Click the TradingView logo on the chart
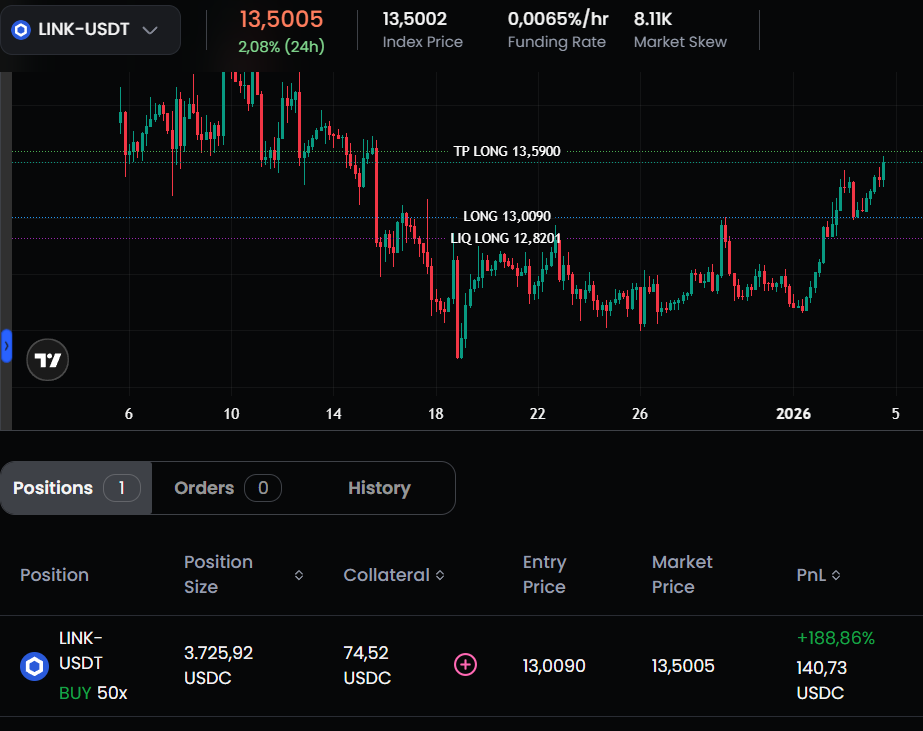This screenshot has height=731, width=923. coord(48,360)
